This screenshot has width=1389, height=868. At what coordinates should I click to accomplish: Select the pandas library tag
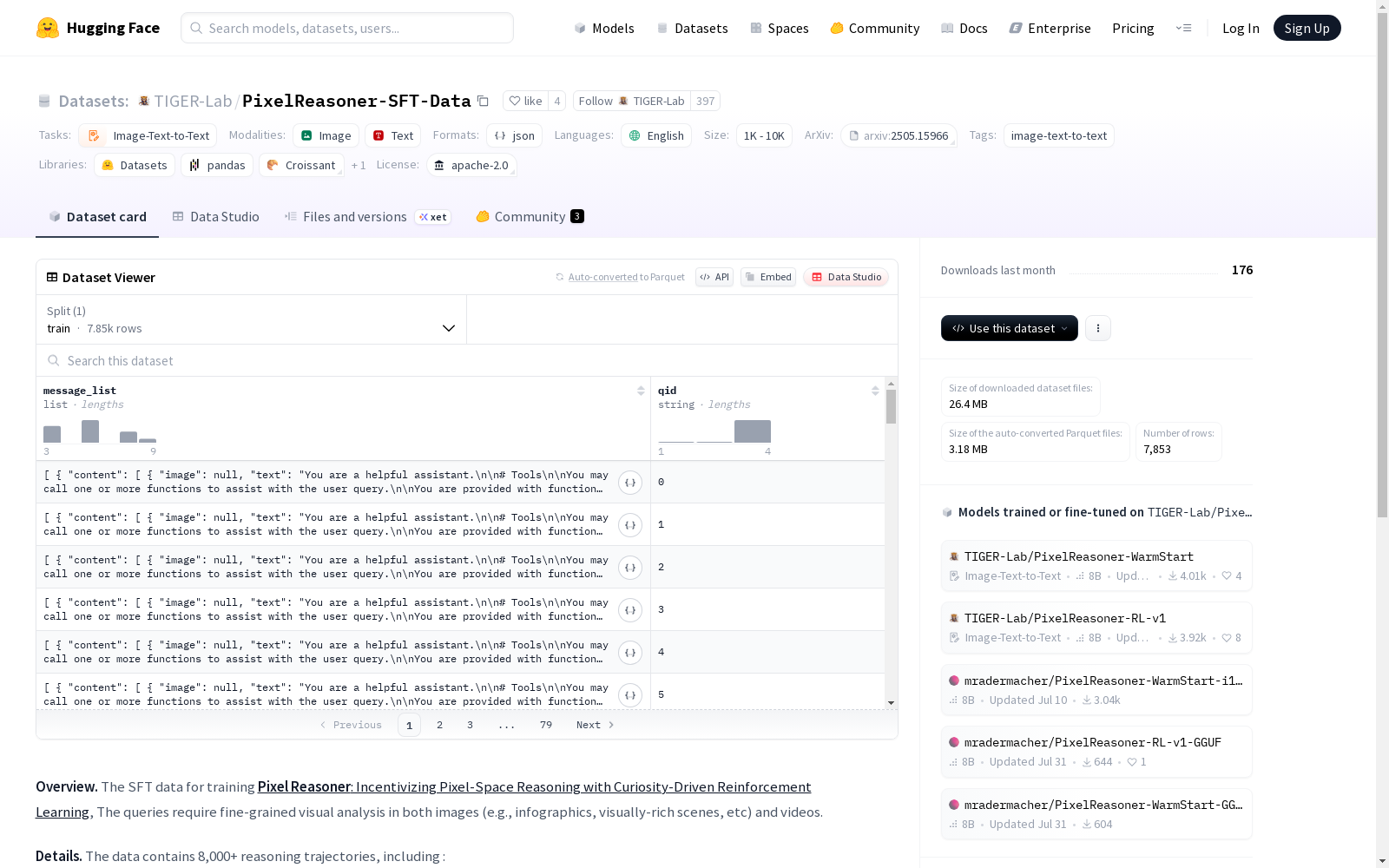[217, 165]
